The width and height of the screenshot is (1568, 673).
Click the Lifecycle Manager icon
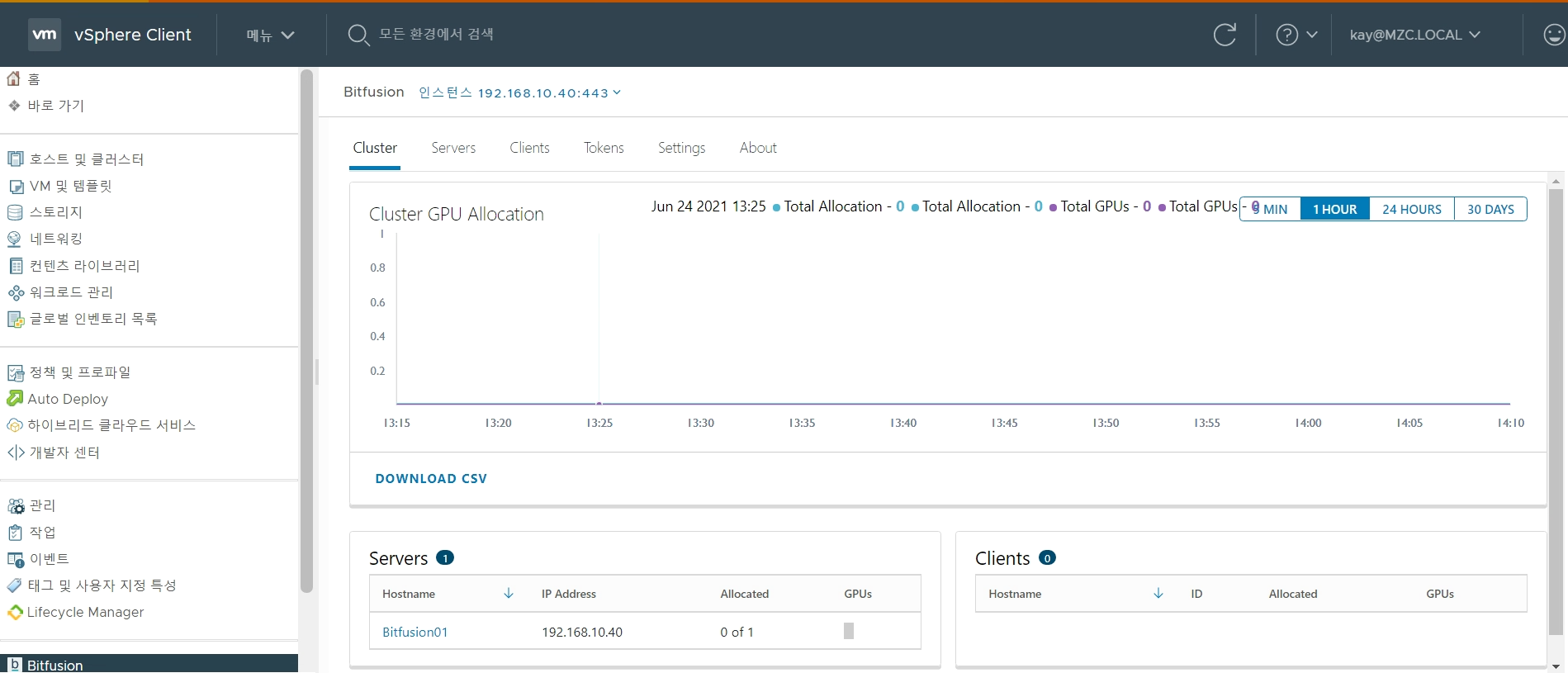pos(15,612)
